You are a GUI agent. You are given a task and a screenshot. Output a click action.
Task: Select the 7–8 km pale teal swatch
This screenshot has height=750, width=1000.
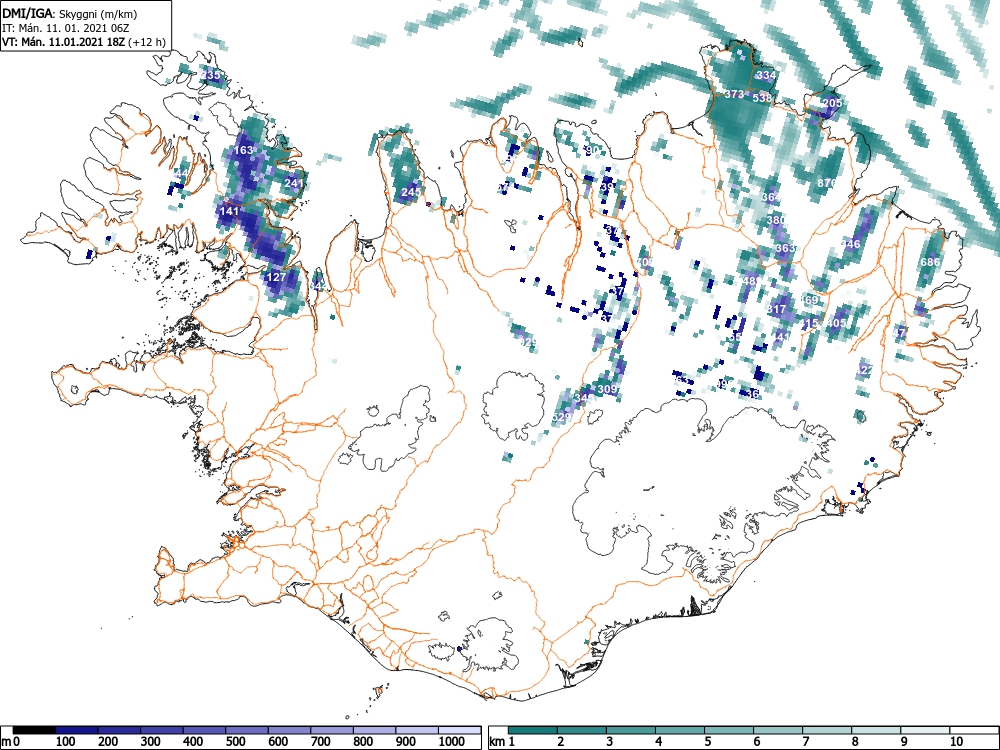click(827, 729)
